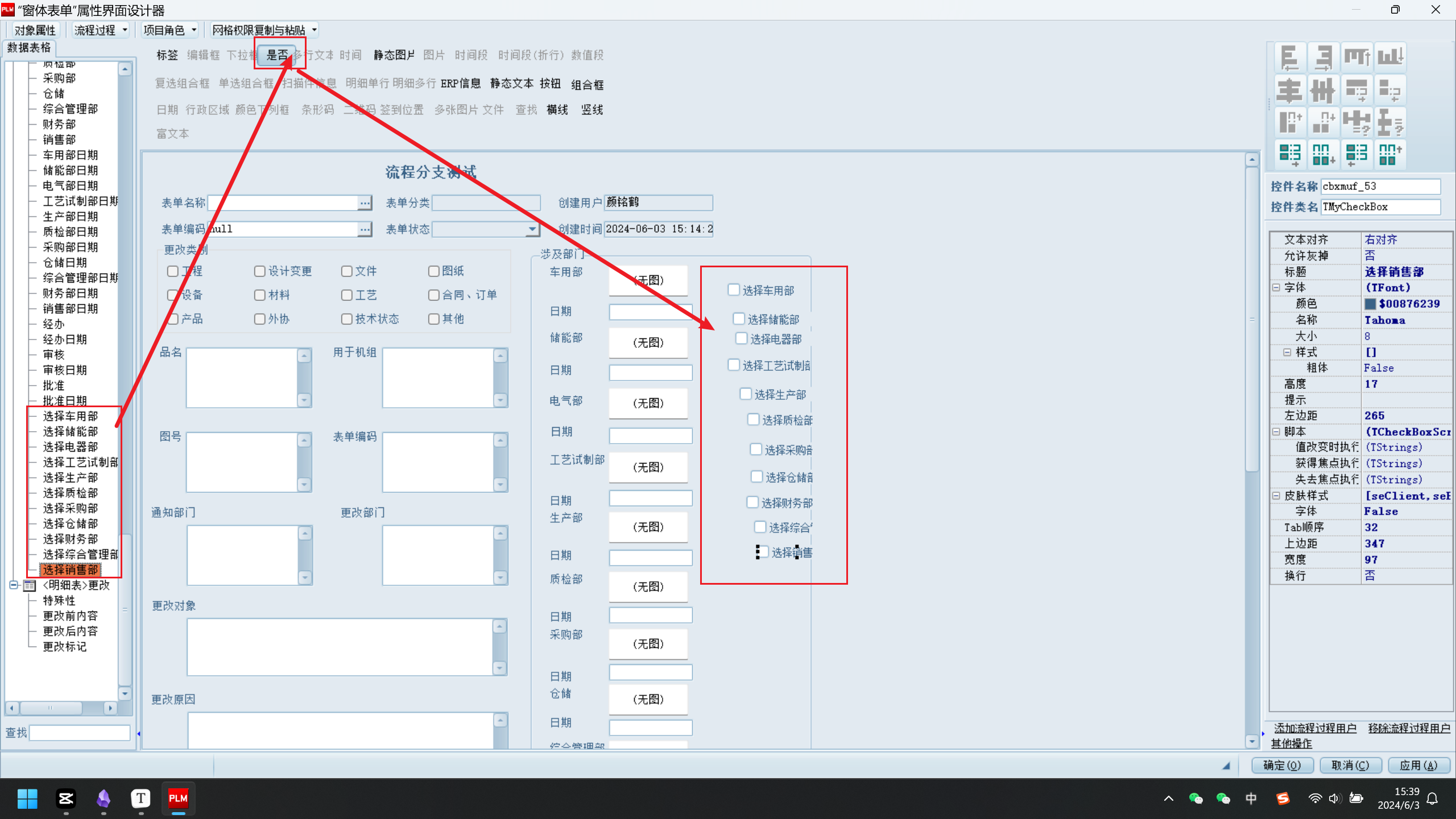Image resolution: width=1456 pixels, height=819 pixels.
Task: Click the align left edges icon
Action: [1290, 57]
